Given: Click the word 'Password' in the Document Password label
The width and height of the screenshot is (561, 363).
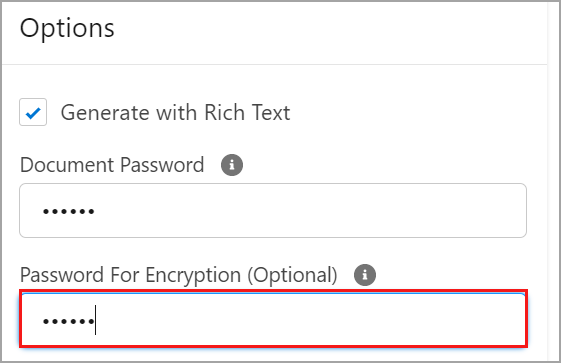Looking at the screenshot, I should [162, 165].
